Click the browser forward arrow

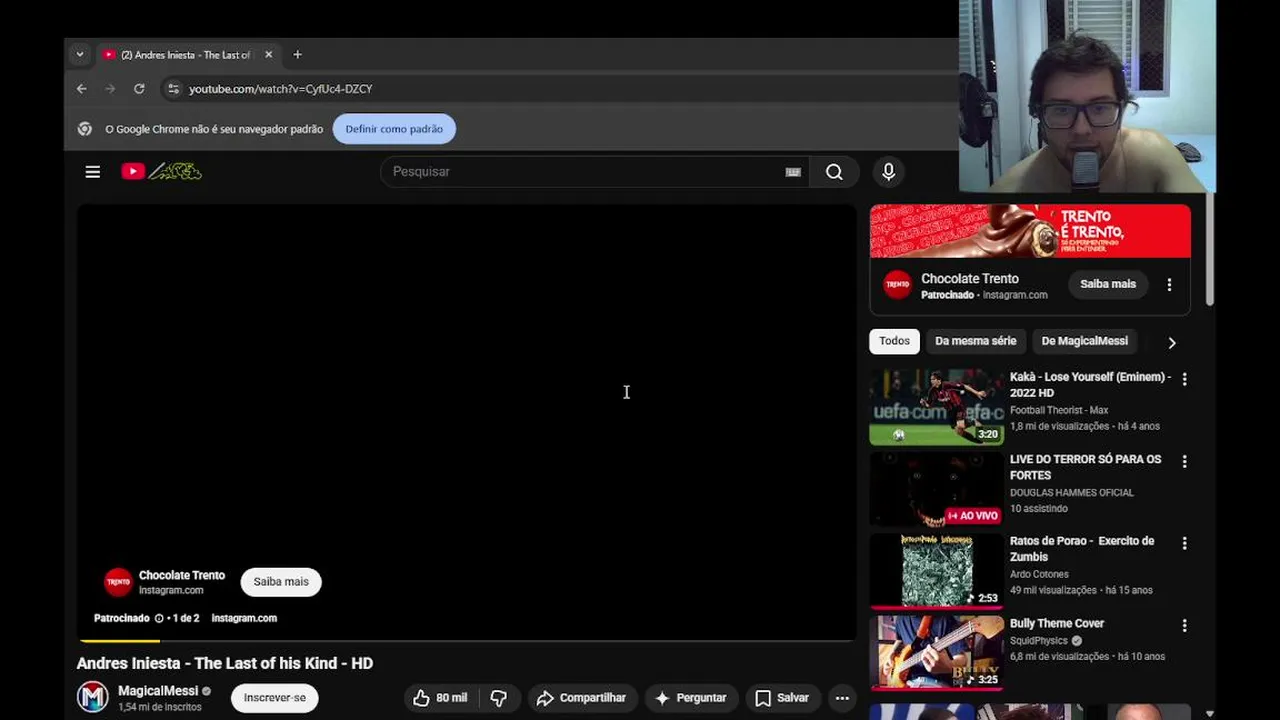pyautogui.click(x=110, y=89)
